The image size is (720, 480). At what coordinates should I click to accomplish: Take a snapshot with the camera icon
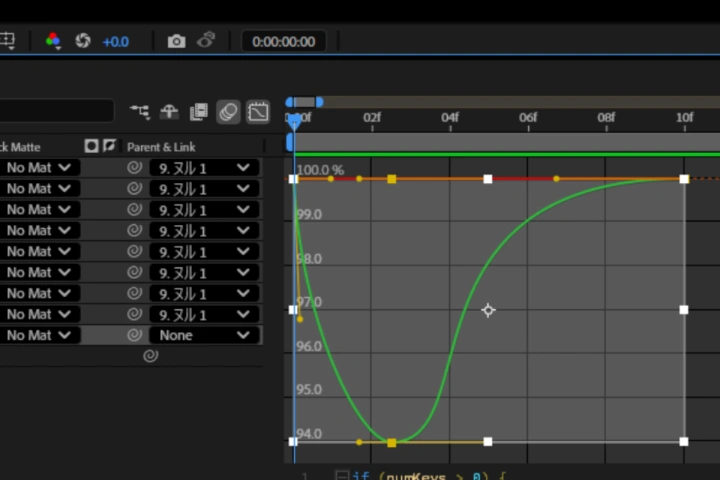tap(176, 41)
